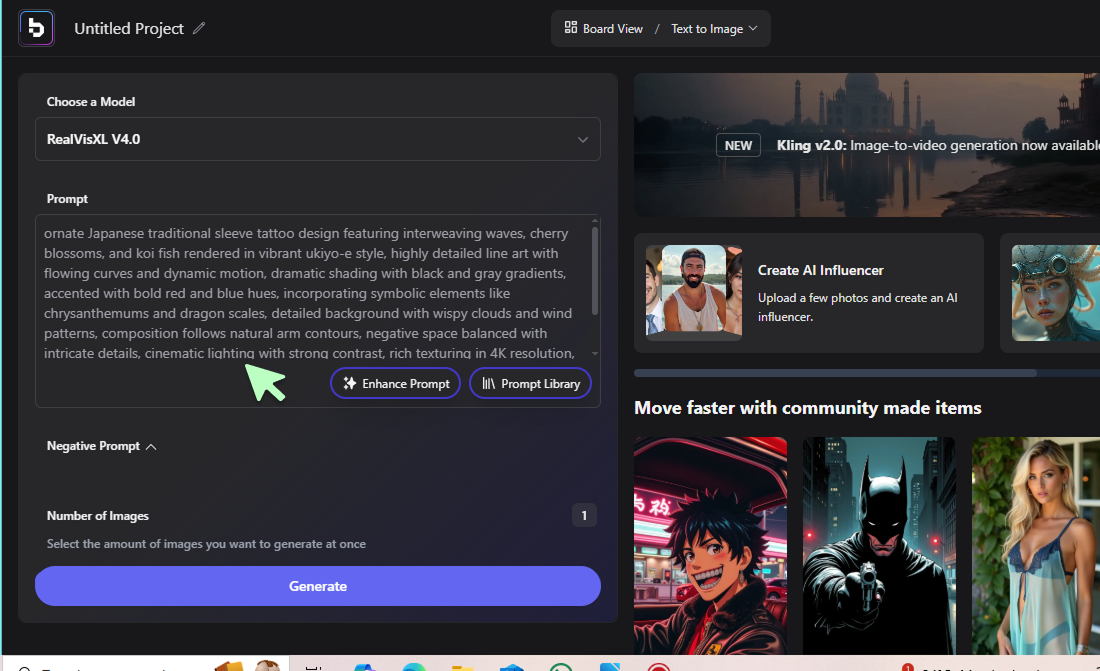Click Move faster with community heading
The width and height of the screenshot is (1100, 671).
click(807, 408)
